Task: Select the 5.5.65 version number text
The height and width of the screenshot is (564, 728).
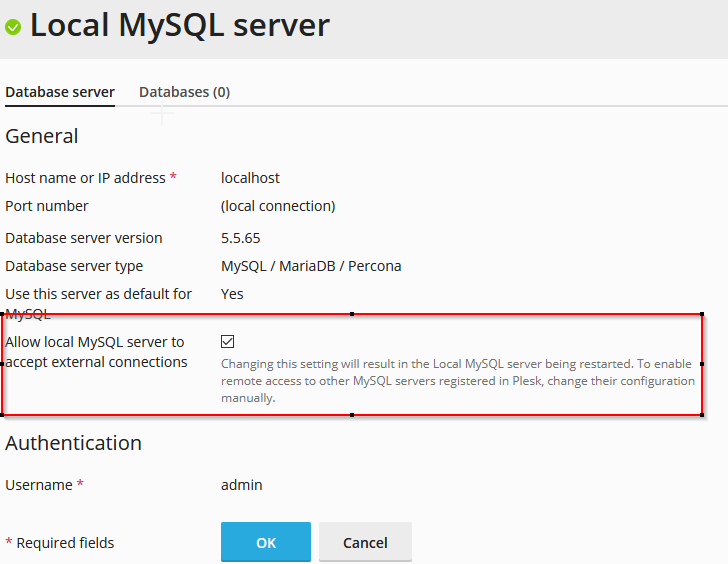Action: click(241, 238)
